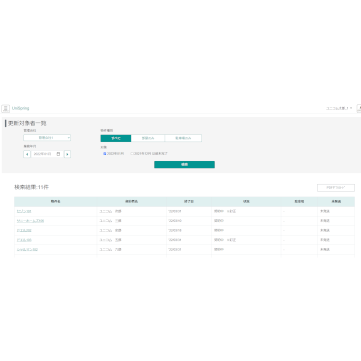Click the teal search button

(184, 165)
